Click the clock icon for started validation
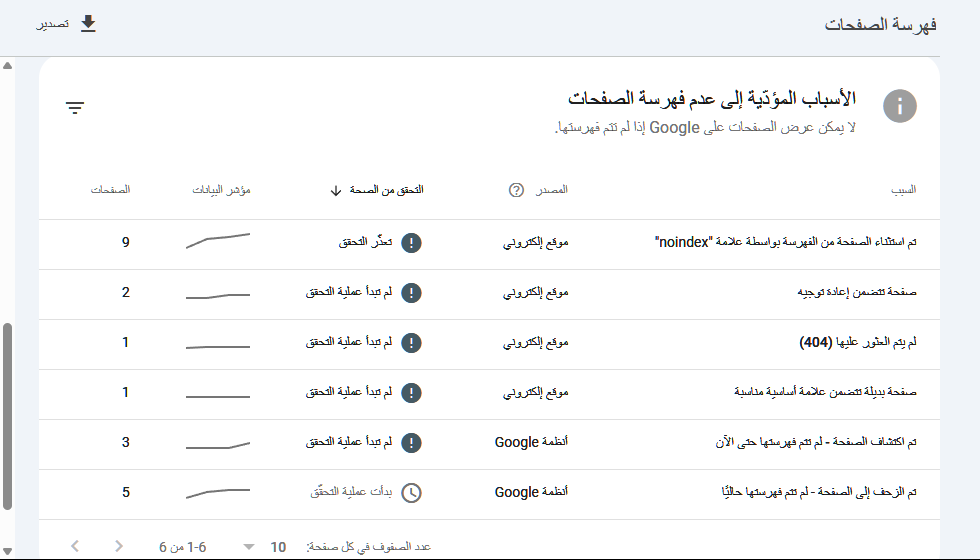Viewport: 980px width, 560px height. point(411,492)
